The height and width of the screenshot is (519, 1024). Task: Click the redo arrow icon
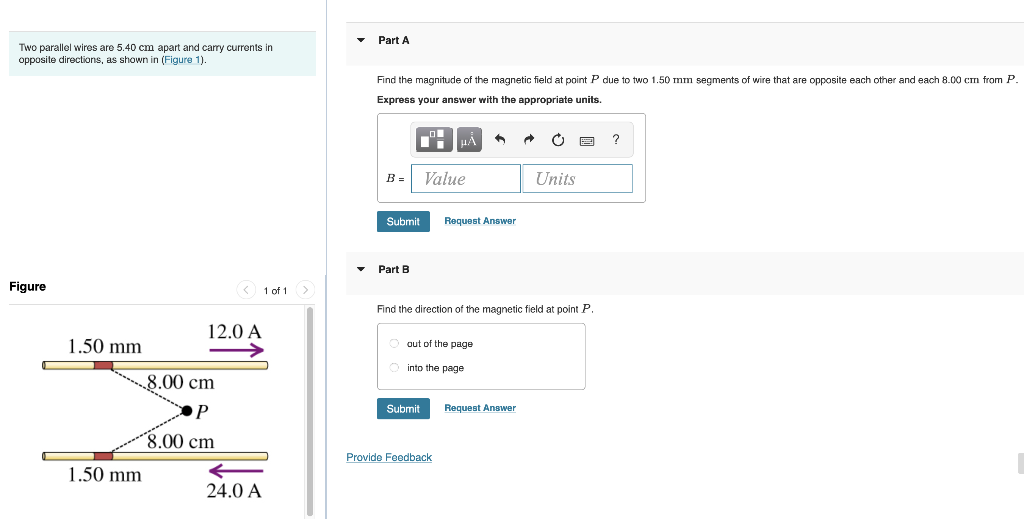click(530, 140)
